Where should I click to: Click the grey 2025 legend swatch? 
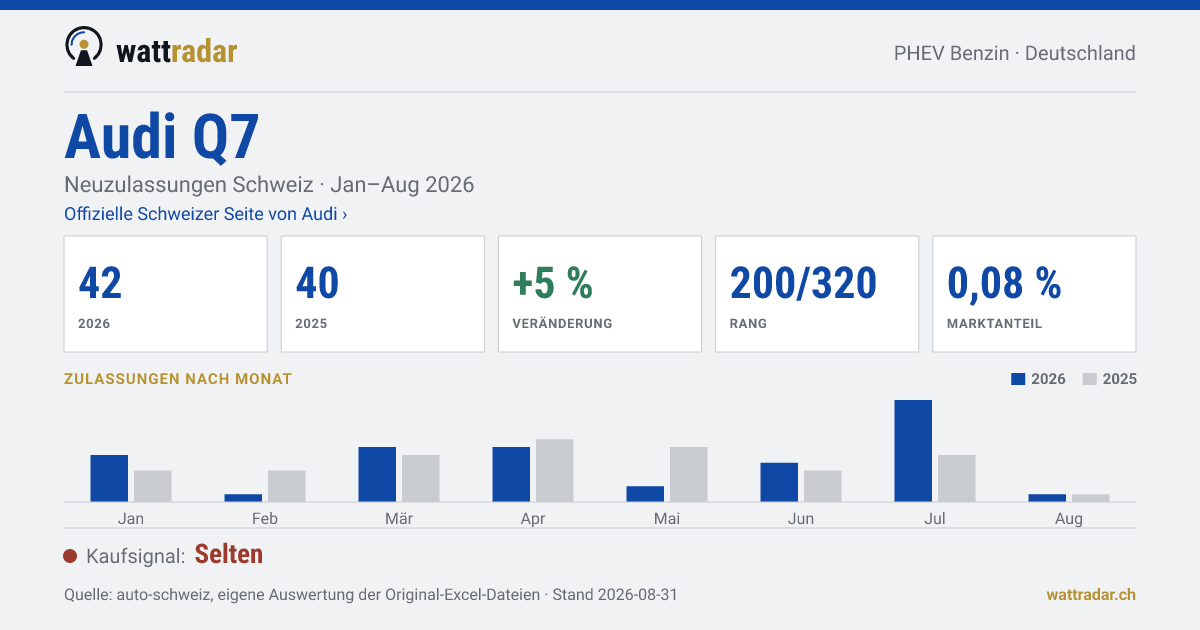[x=1091, y=379]
